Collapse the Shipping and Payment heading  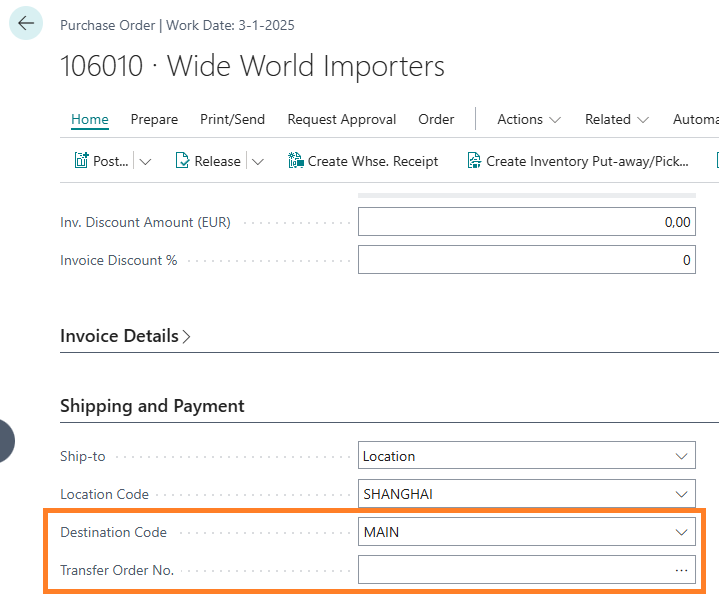tap(152, 406)
